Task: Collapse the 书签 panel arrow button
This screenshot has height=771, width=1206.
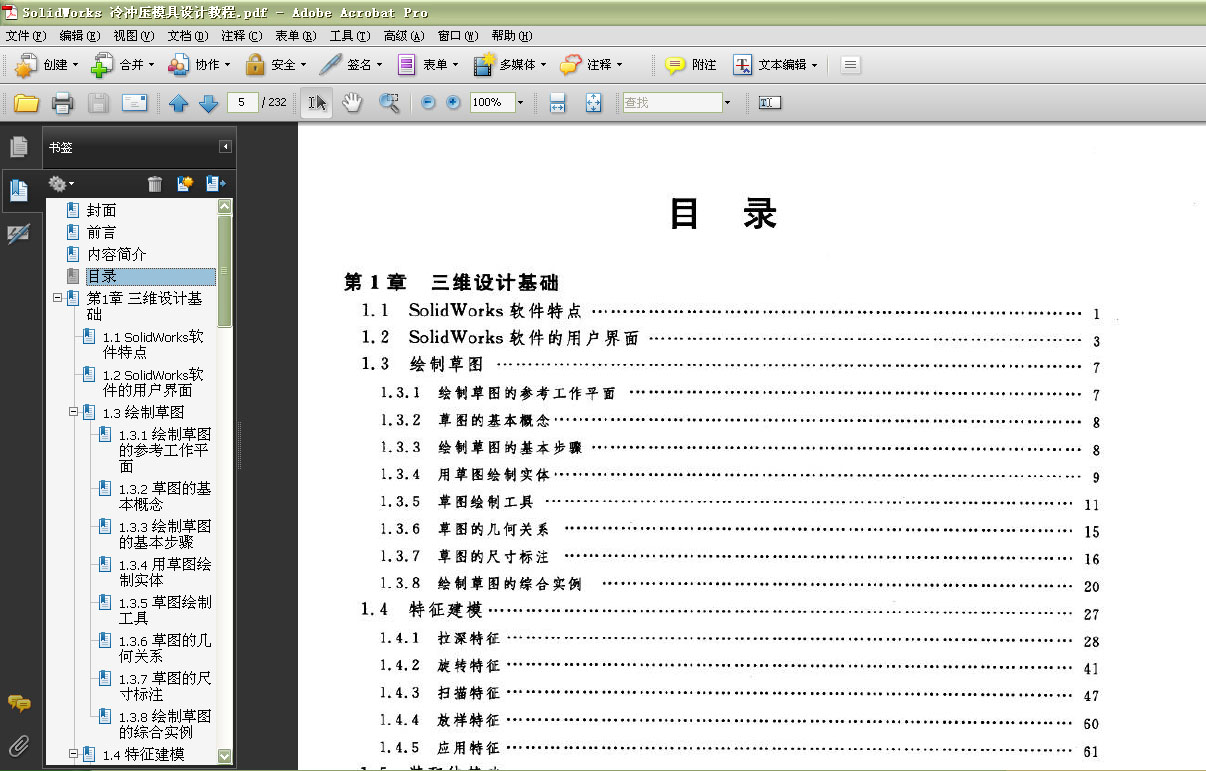Action: 226,147
